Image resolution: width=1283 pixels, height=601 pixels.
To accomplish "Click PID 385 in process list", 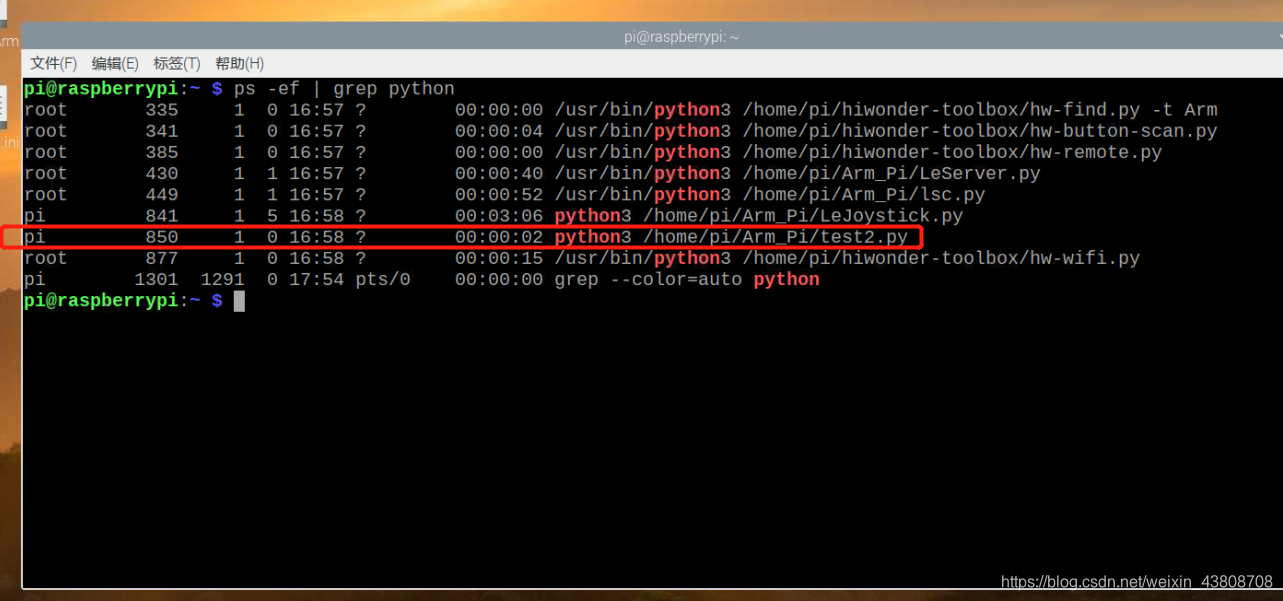I will (x=161, y=152).
